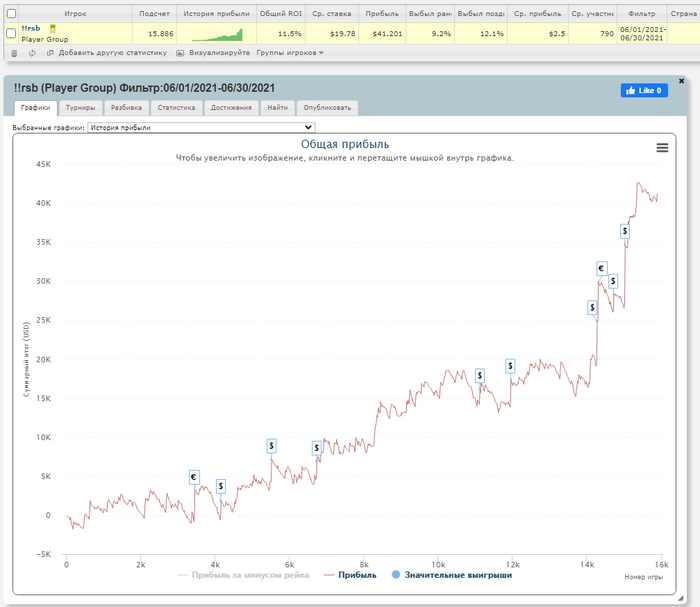Image resolution: width=700 pixels, height=607 pixels.
Task: Click the dollar win marker near game 4k
Action: (x=221, y=486)
